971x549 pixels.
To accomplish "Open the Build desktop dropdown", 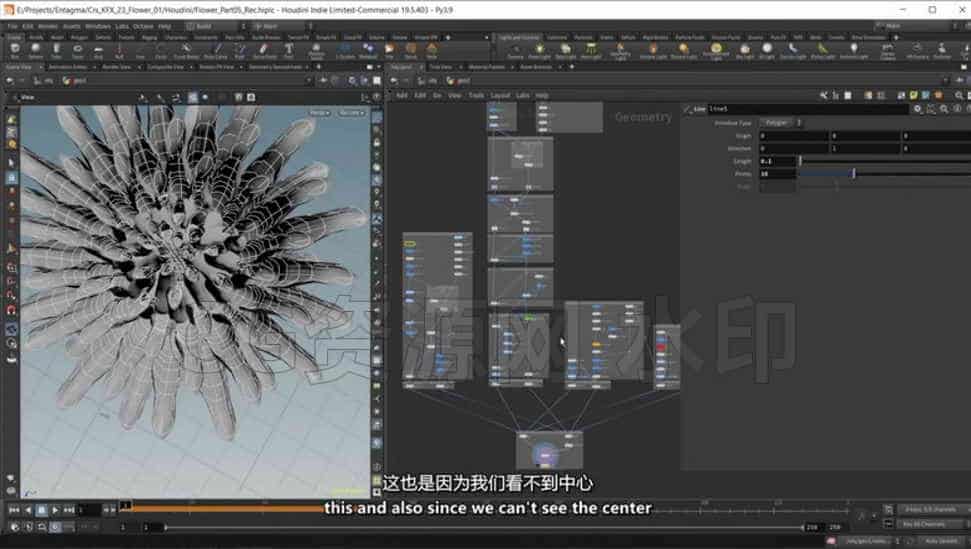I will click(217, 27).
